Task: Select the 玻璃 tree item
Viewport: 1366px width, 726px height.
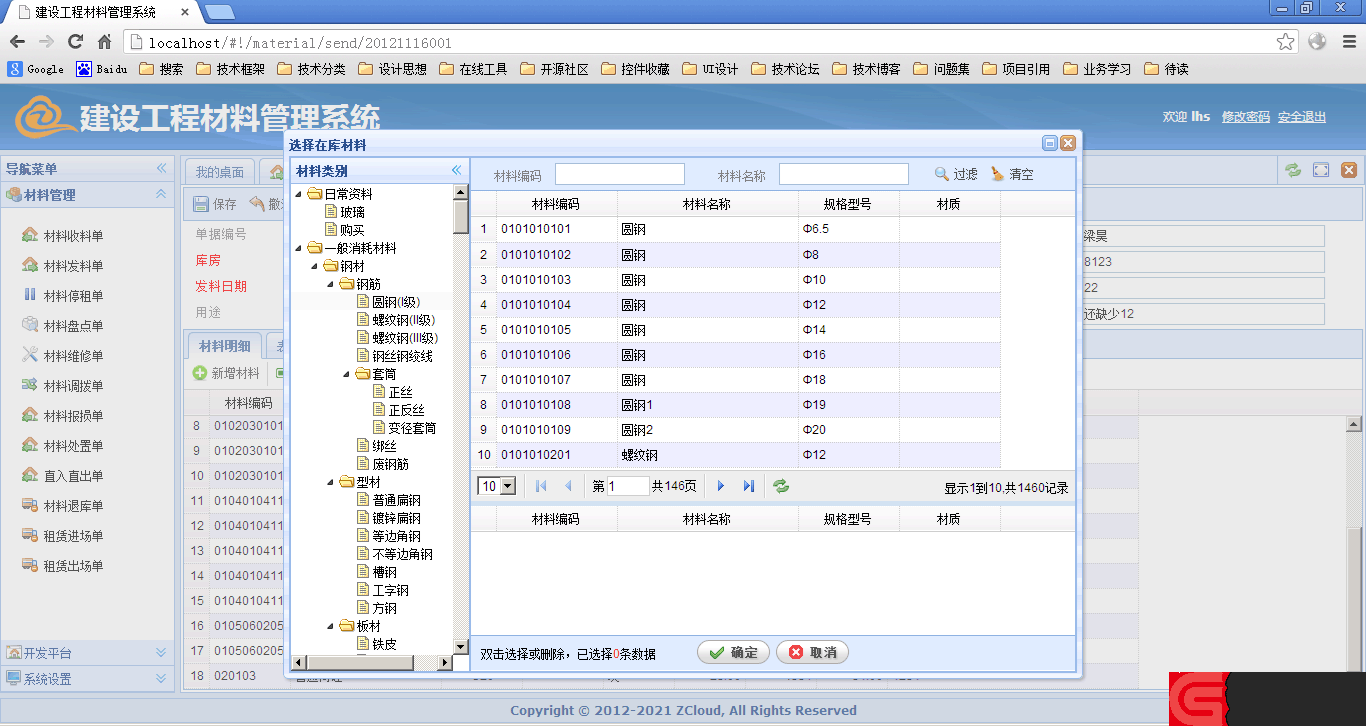Action: pos(345,212)
